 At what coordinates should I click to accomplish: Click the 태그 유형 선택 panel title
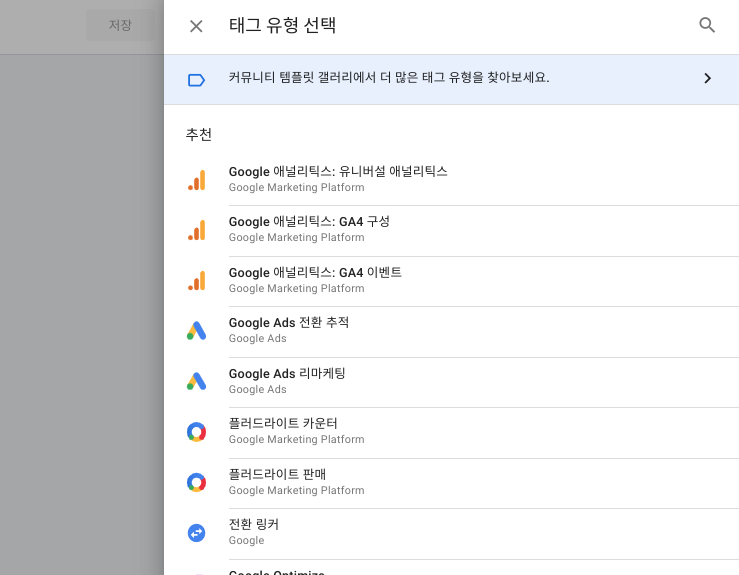[282, 25]
